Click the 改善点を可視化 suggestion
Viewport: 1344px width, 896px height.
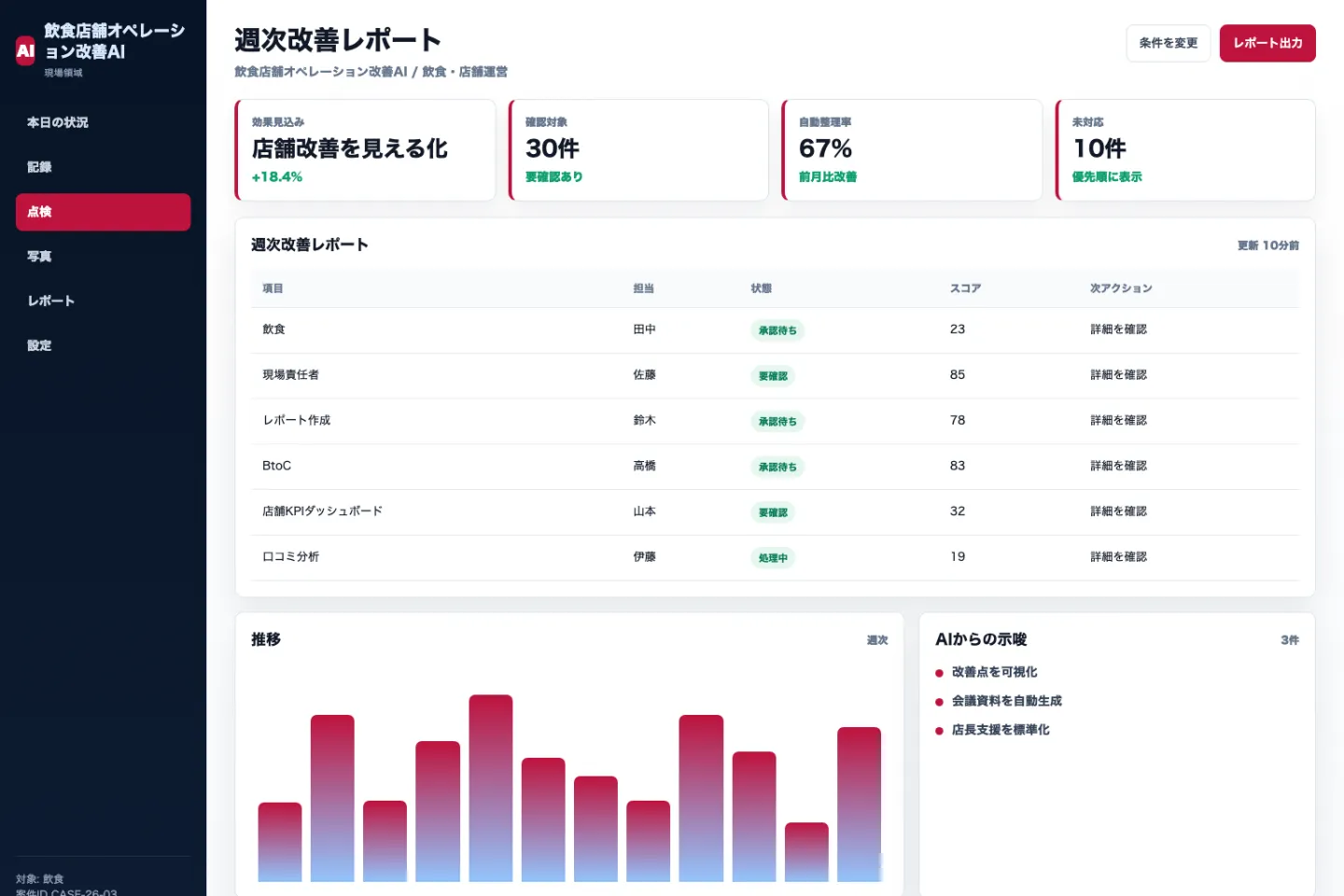pyautogui.click(x=994, y=672)
